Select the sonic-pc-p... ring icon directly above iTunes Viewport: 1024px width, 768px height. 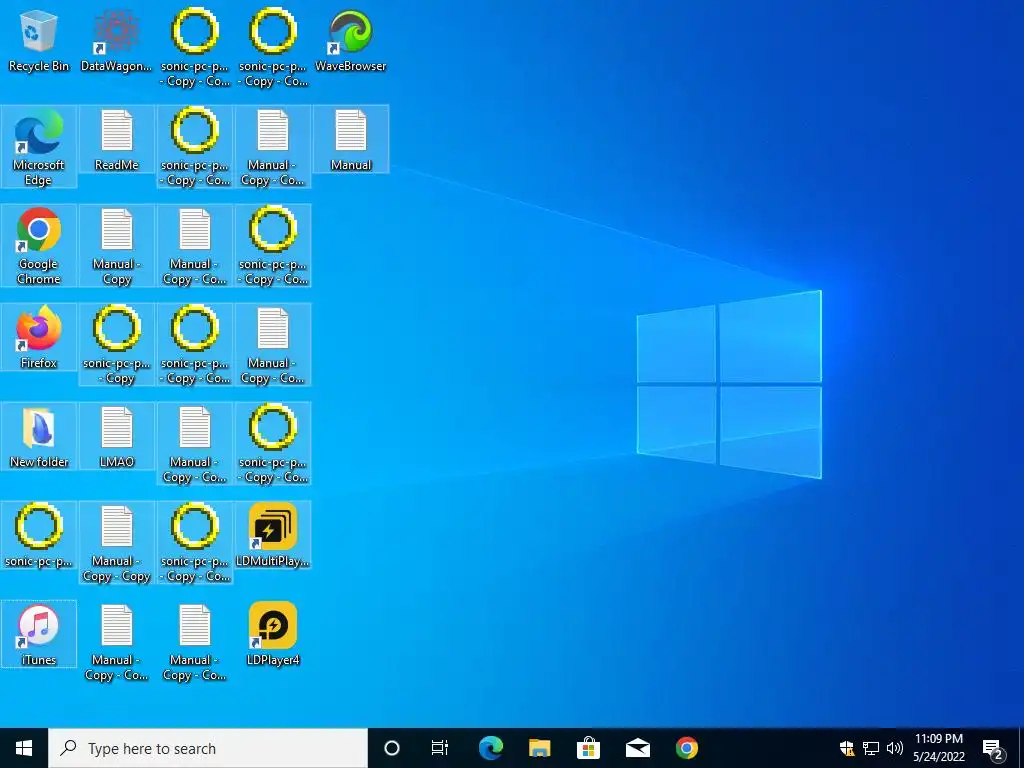(x=39, y=536)
